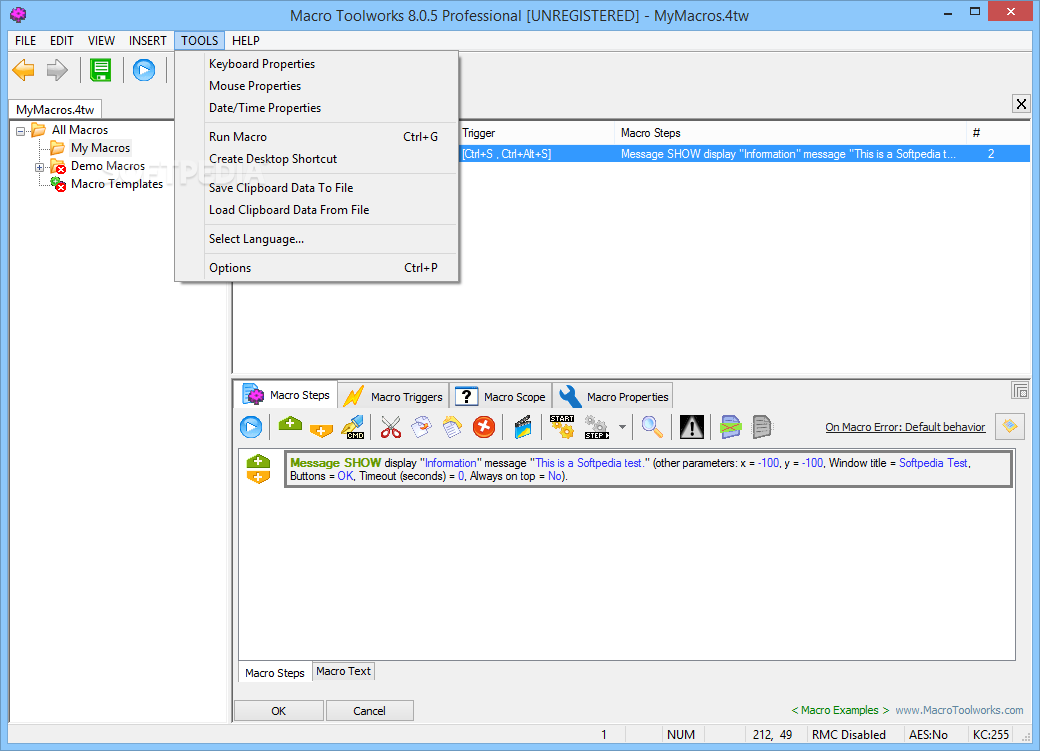Click the STEP gears debug icon

596,427
